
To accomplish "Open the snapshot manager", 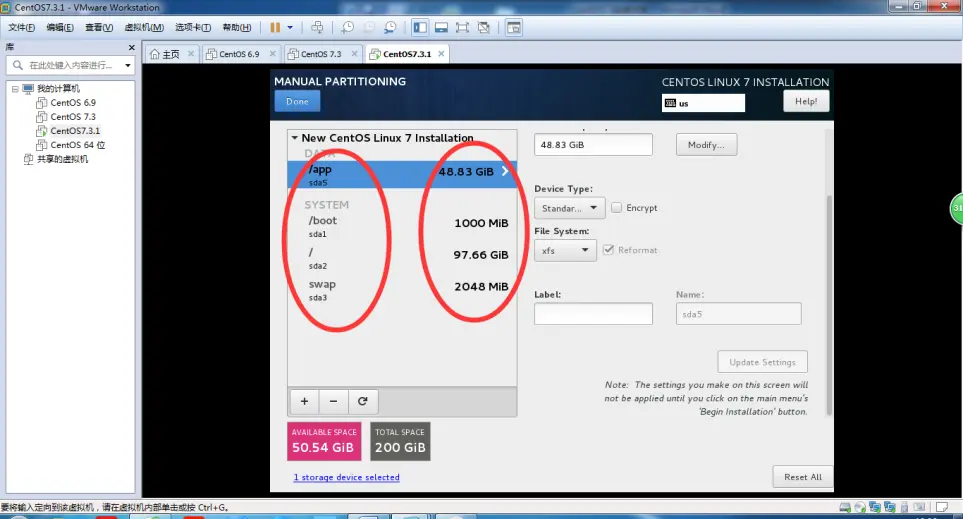I will 391,28.
